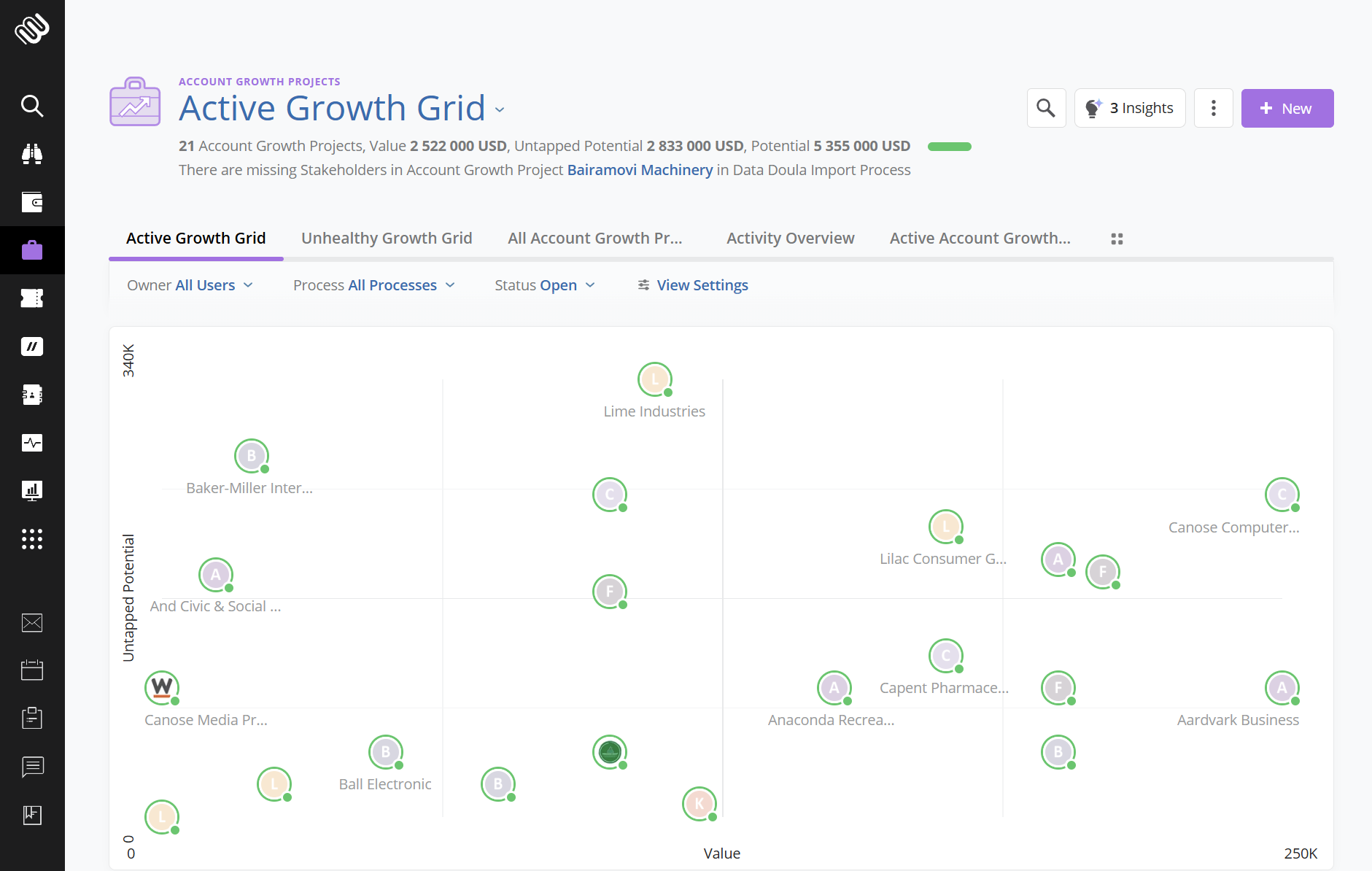Image resolution: width=1372 pixels, height=871 pixels.
Task: Click the Lime Industries bubble on the chart
Action: coord(654,379)
